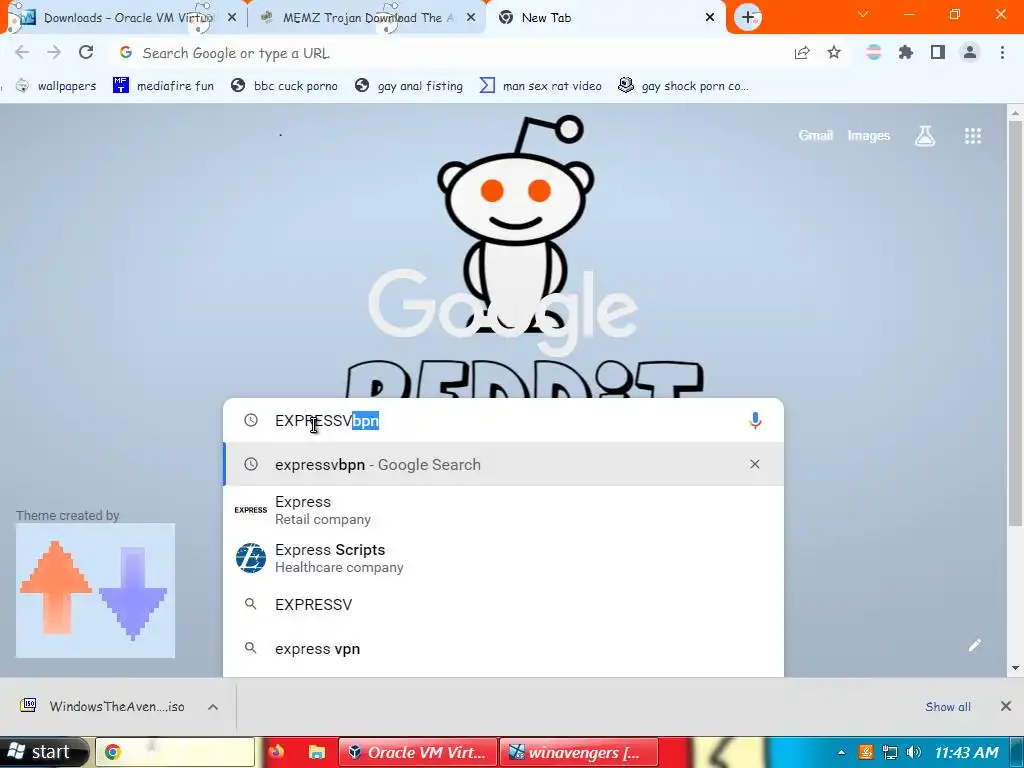Choose the Express Retail company suggestion

[503, 510]
